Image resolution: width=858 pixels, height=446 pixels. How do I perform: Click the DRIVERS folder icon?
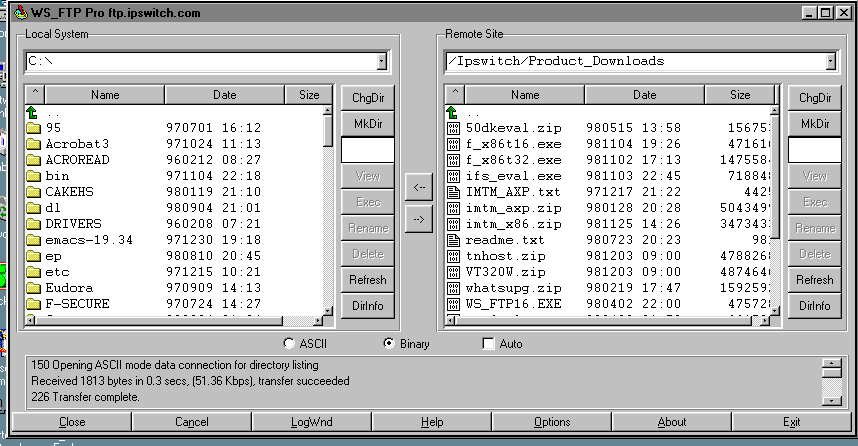pyautogui.click(x=33, y=224)
